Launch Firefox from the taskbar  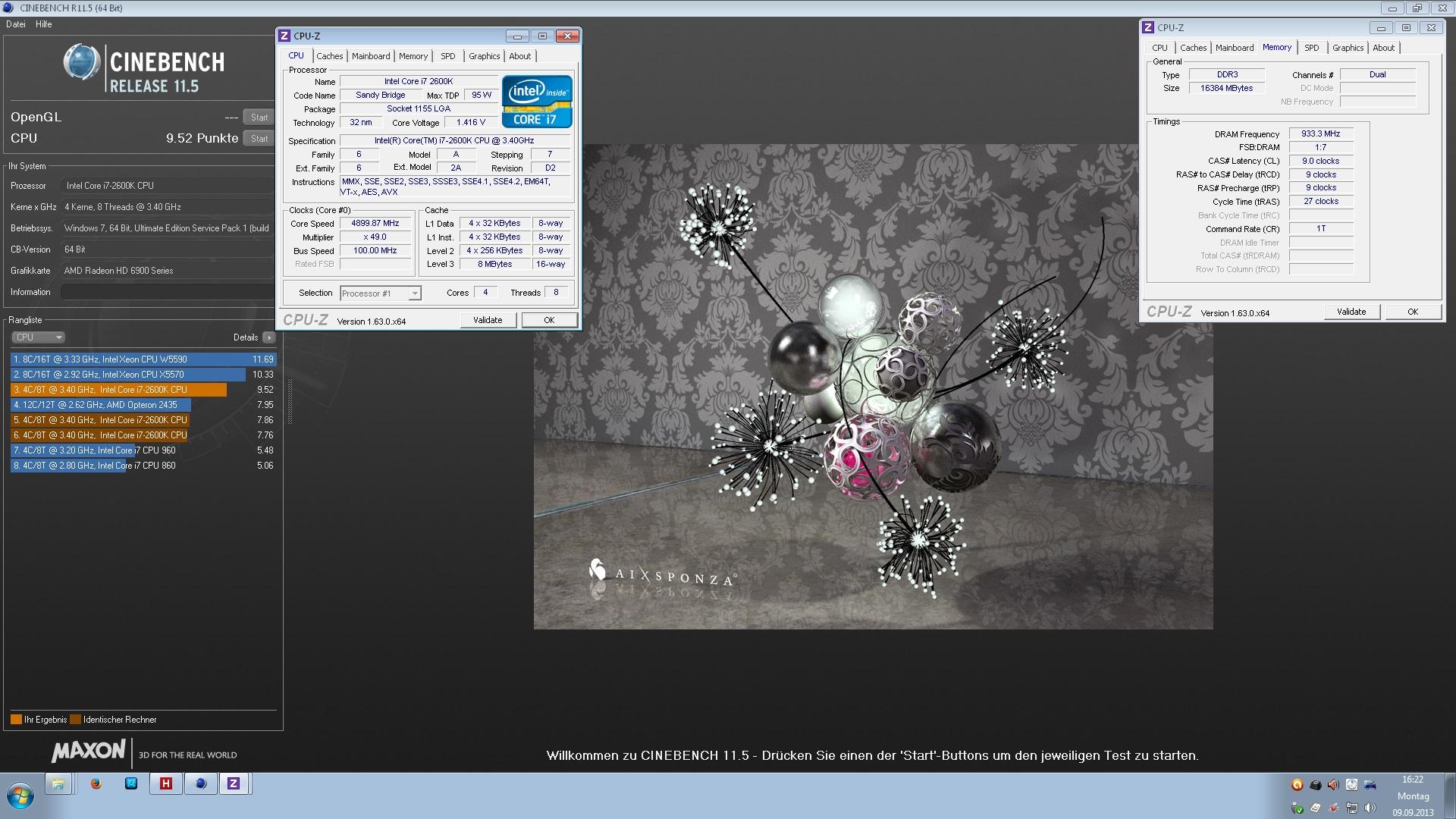[96, 784]
